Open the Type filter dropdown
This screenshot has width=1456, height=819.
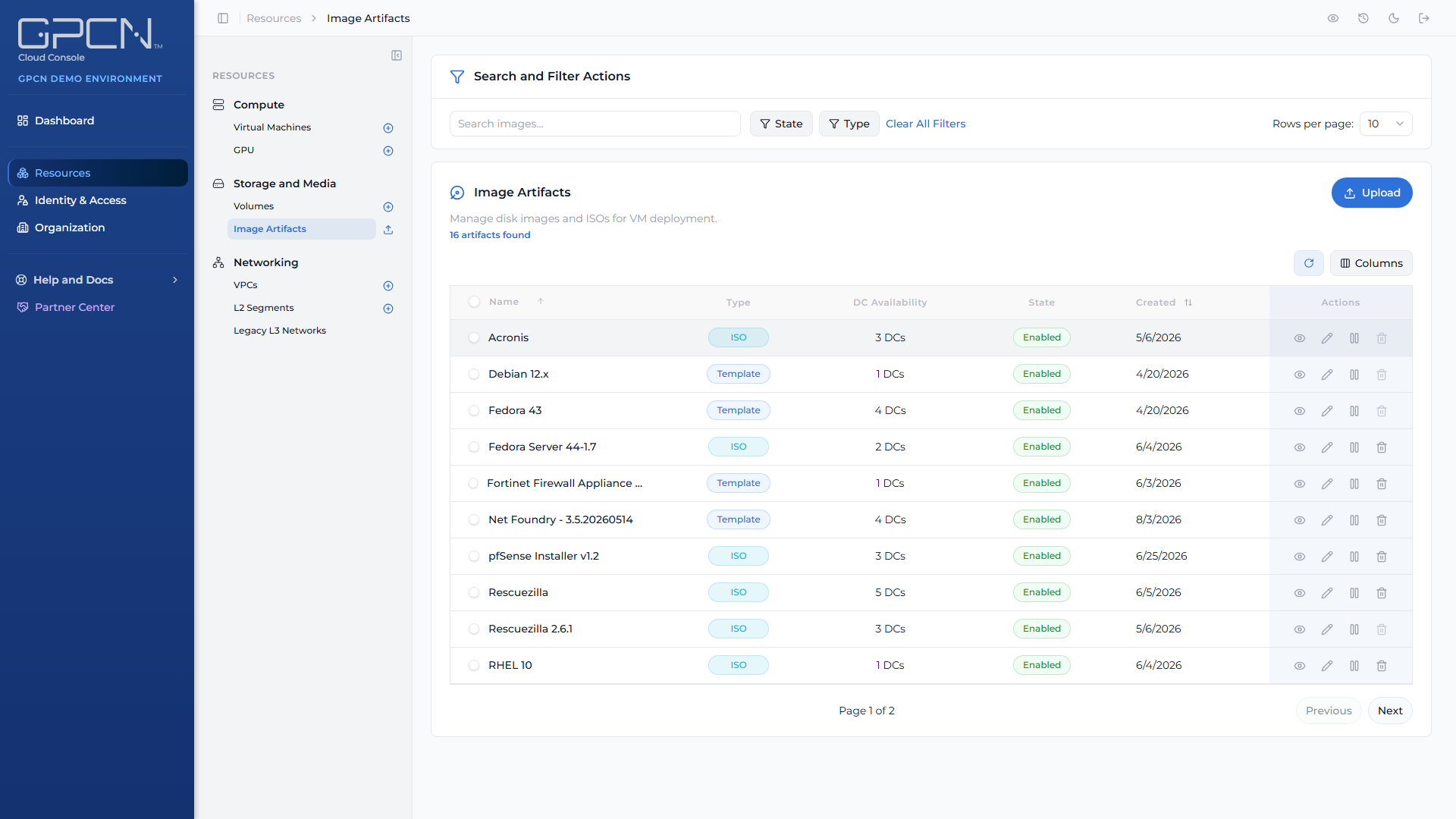(849, 124)
